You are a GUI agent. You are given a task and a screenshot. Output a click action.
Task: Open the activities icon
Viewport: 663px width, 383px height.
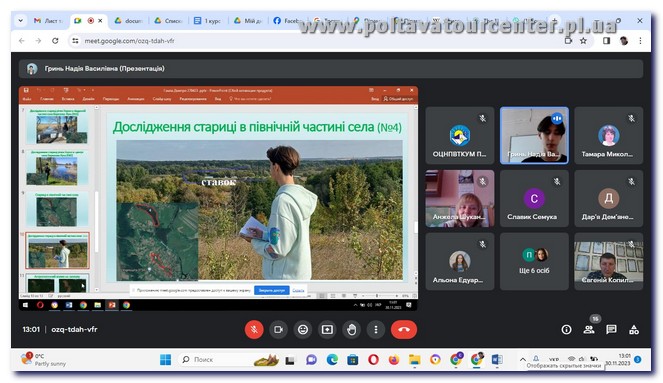tap(634, 330)
